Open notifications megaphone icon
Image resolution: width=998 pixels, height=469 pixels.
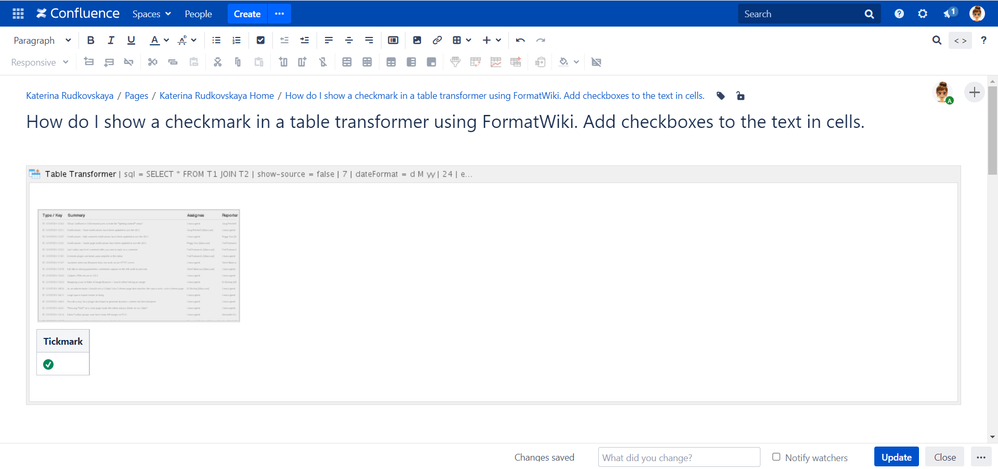(950, 13)
